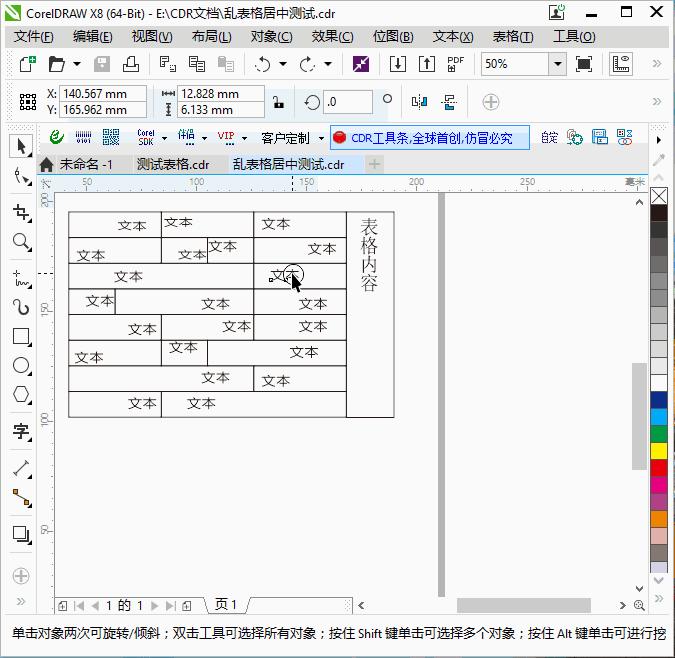Click the X position field
This screenshot has width=675, height=658.
pos(103,93)
